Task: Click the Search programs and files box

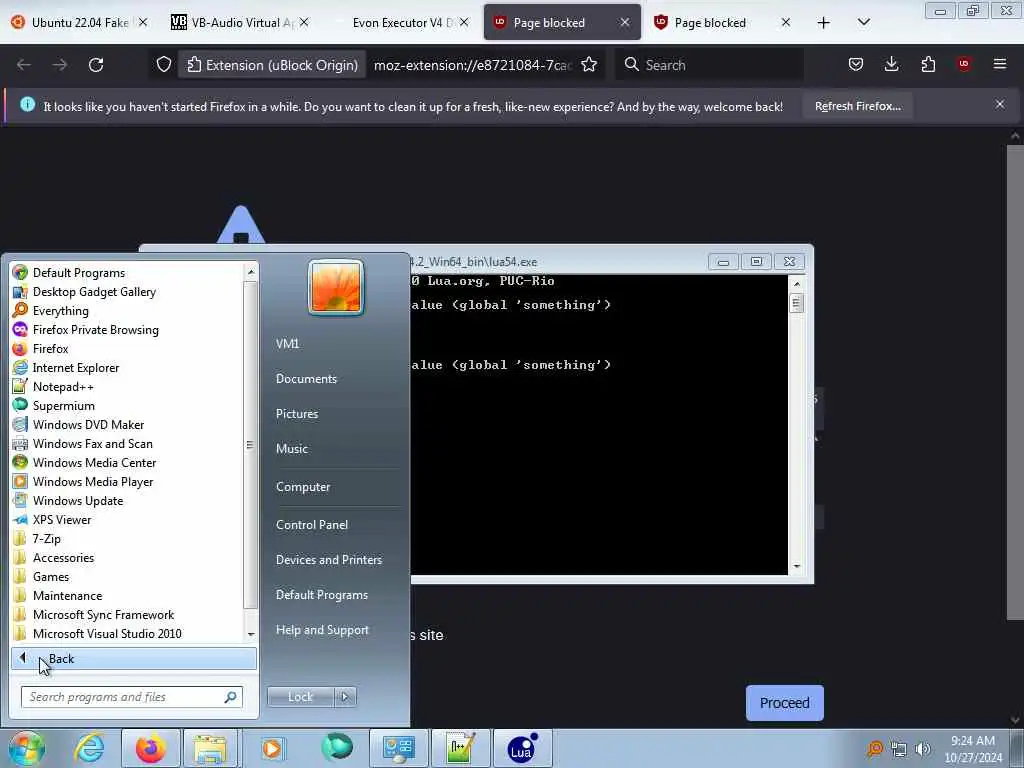Action: point(132,697)
